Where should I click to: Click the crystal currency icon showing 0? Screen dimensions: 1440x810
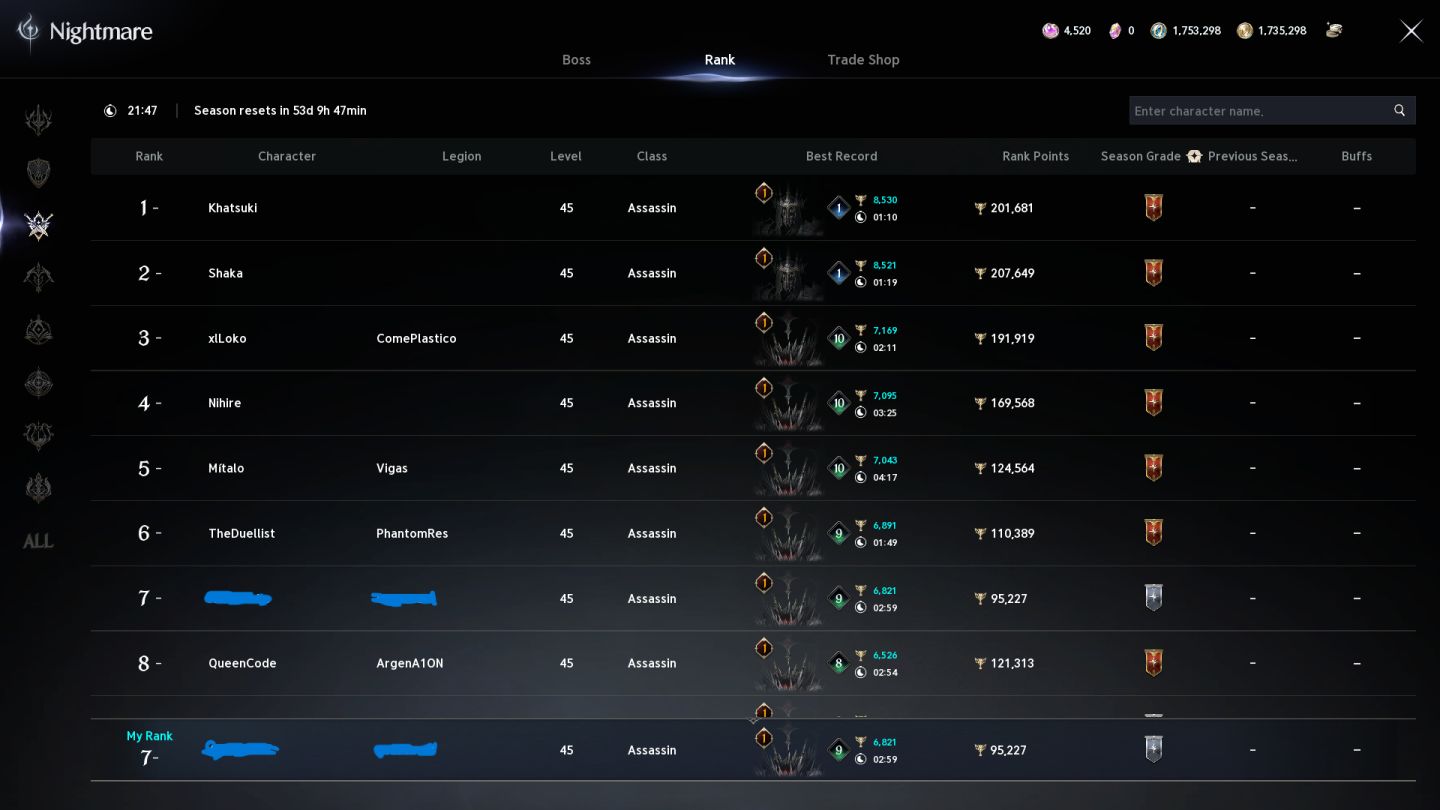[x=1115, y=31]
